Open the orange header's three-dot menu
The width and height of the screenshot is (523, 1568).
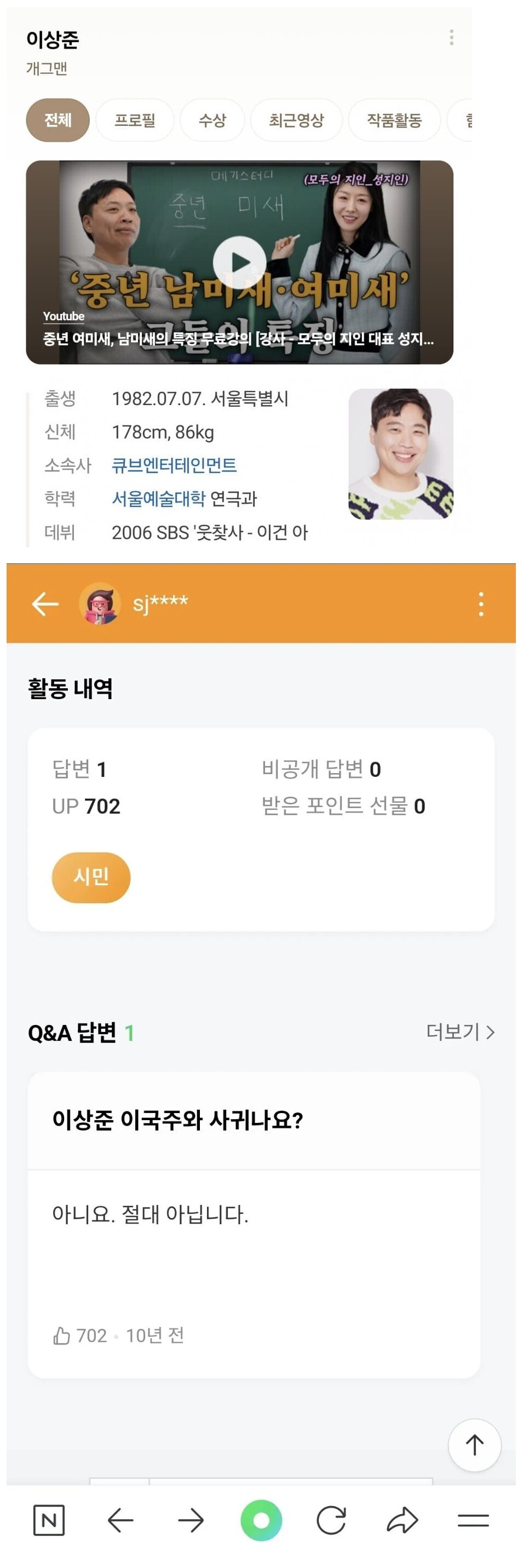(x=481, y=604)
